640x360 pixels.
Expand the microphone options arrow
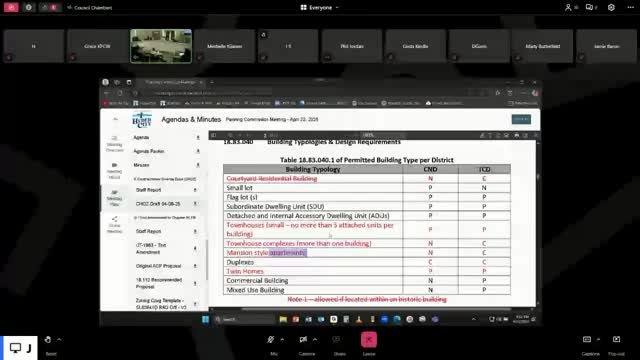coord(282,340)
